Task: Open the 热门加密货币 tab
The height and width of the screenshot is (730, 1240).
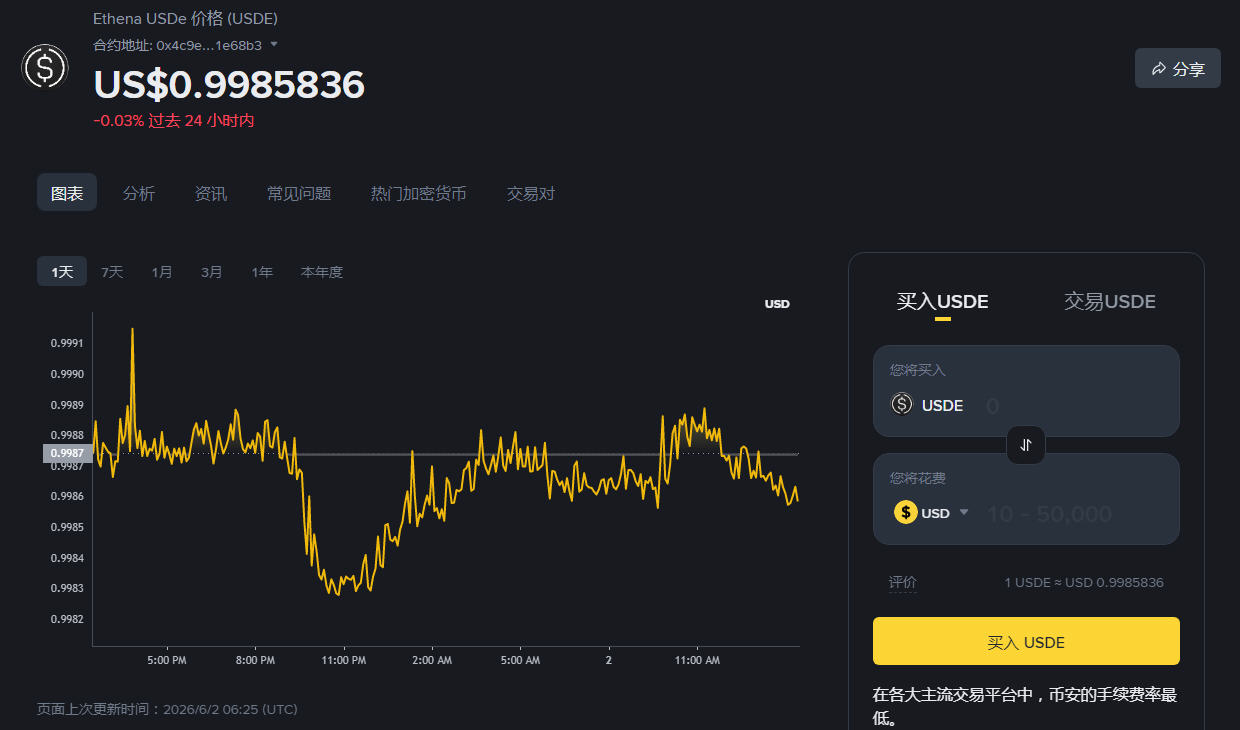Action: click(419, 193)
